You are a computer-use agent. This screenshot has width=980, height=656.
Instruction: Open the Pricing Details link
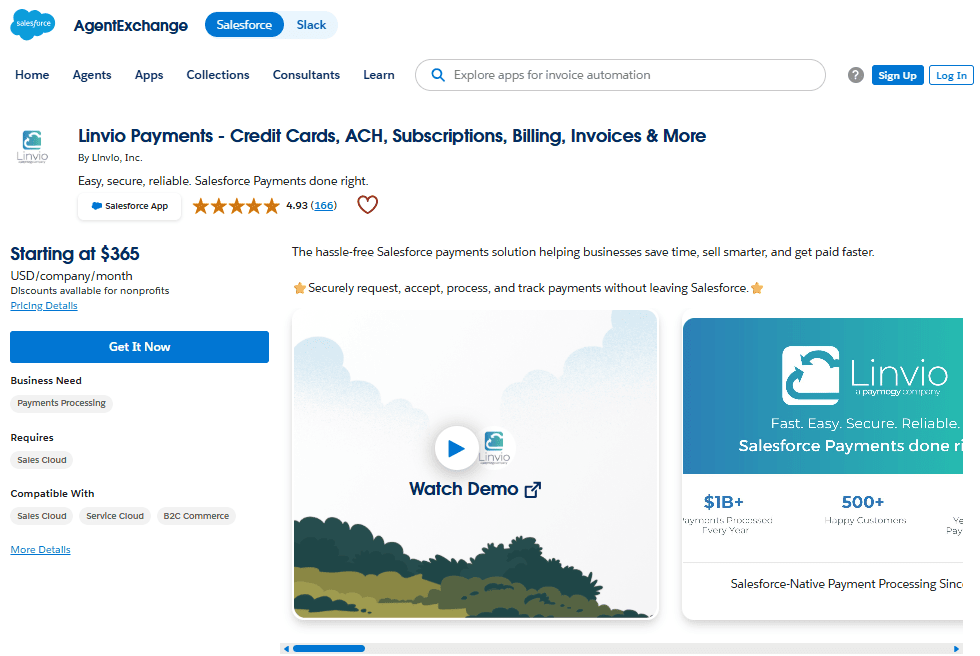[x=44, y=306]
